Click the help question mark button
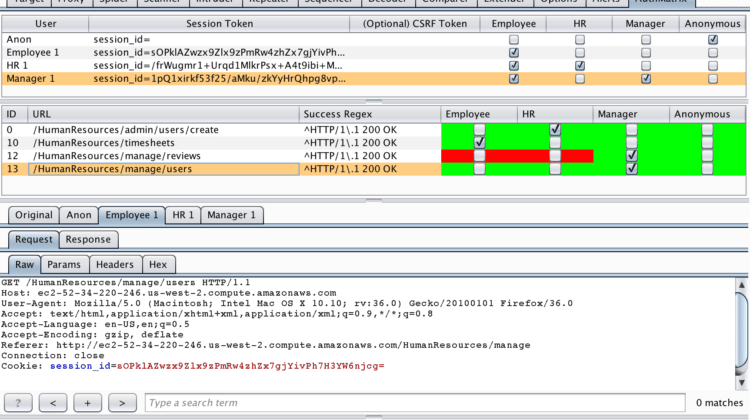This screenshot has height=420, width=750. point(18,403)
